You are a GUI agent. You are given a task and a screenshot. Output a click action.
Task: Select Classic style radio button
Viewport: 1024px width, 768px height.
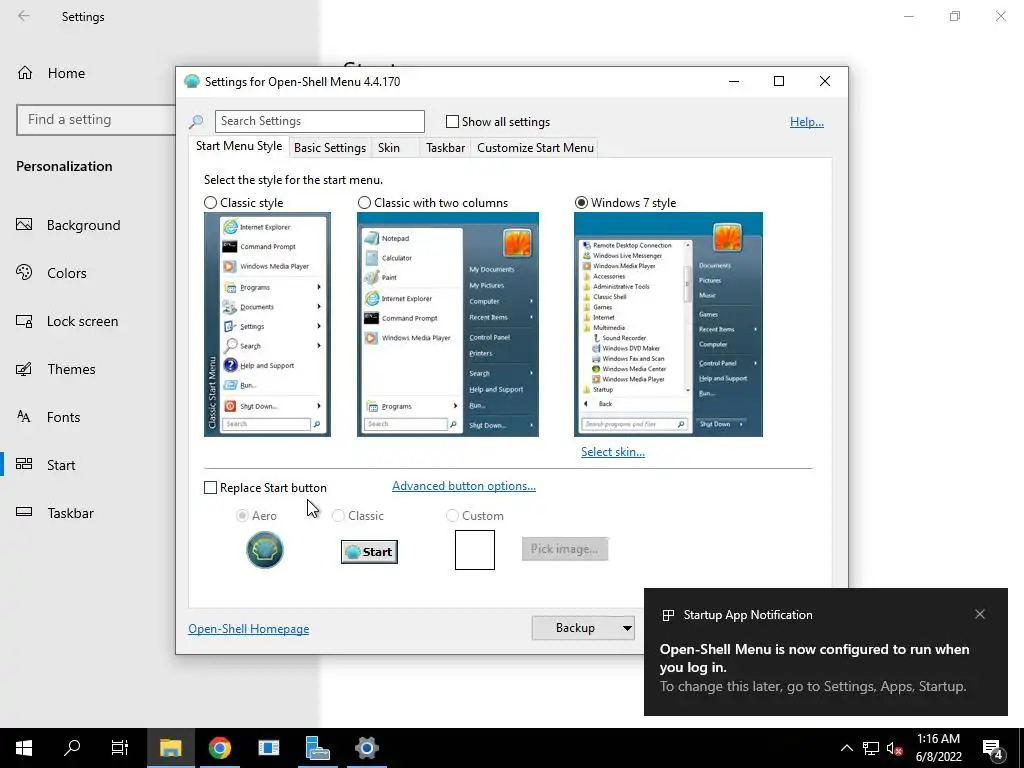[210, 202]
